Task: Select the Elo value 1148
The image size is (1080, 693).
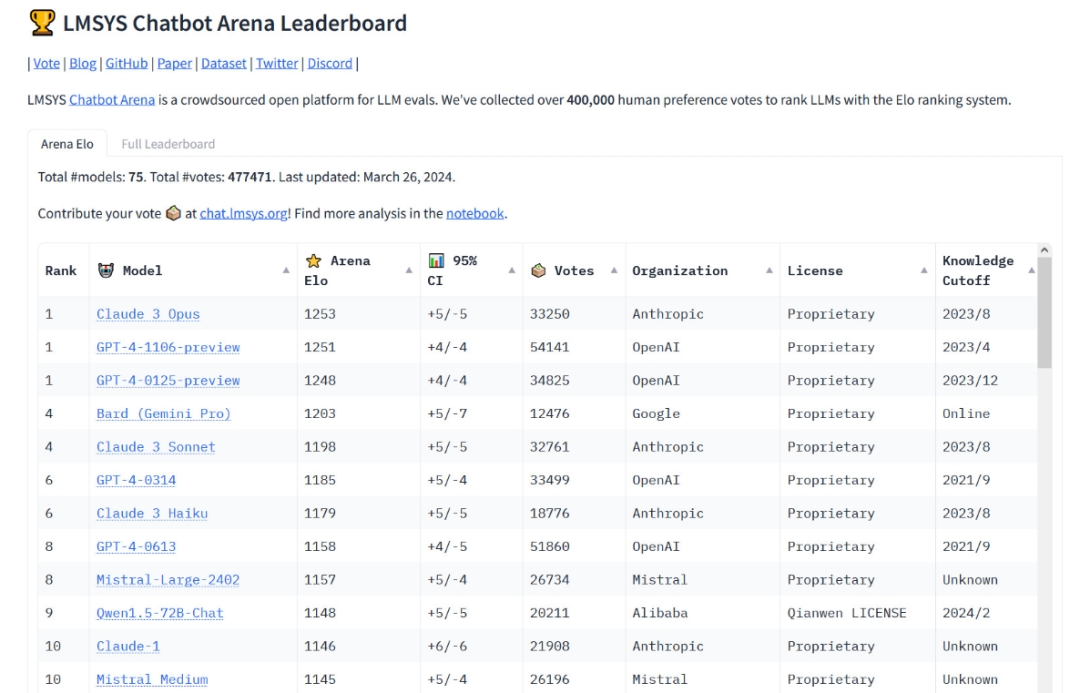Action: click(x=320, y=613)
